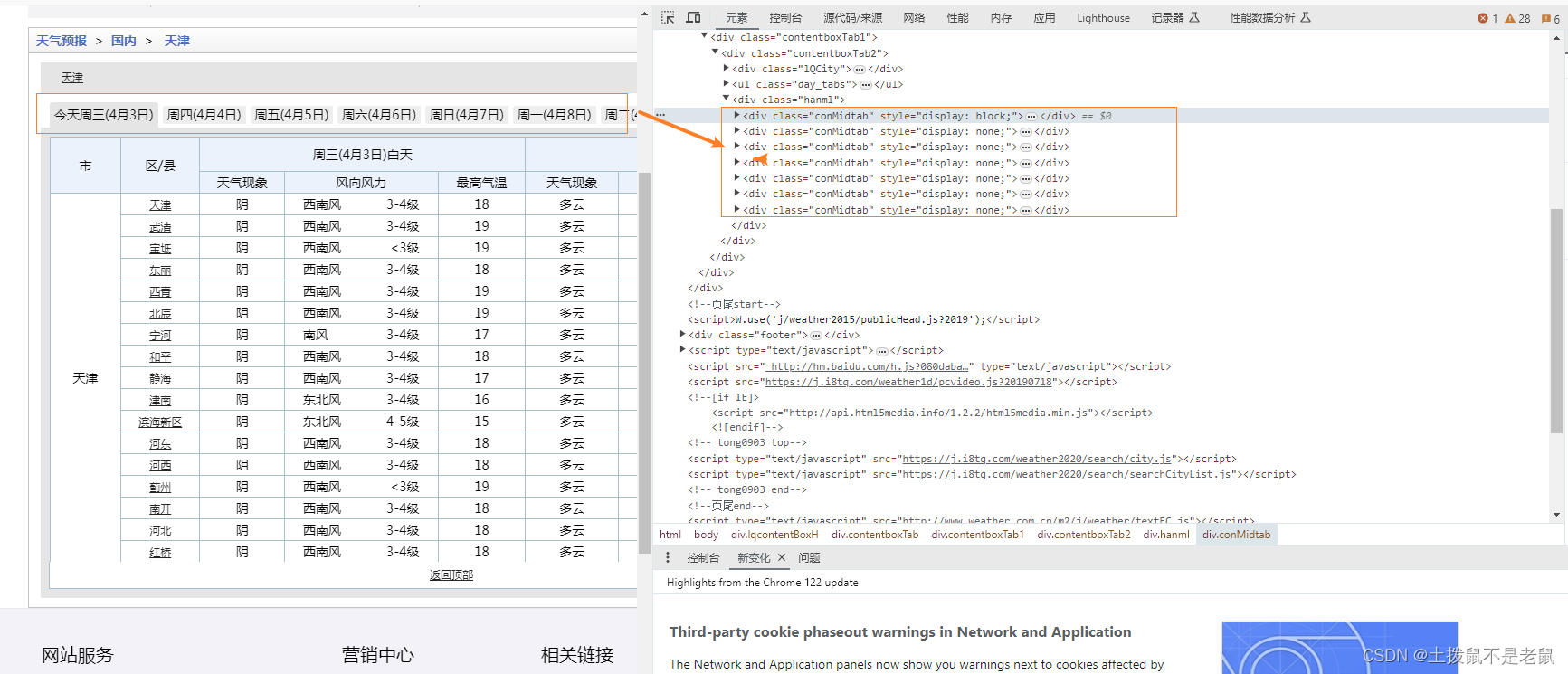
Task: Click the cookie phaseout article thumbnail
Action: point(1340,648)
